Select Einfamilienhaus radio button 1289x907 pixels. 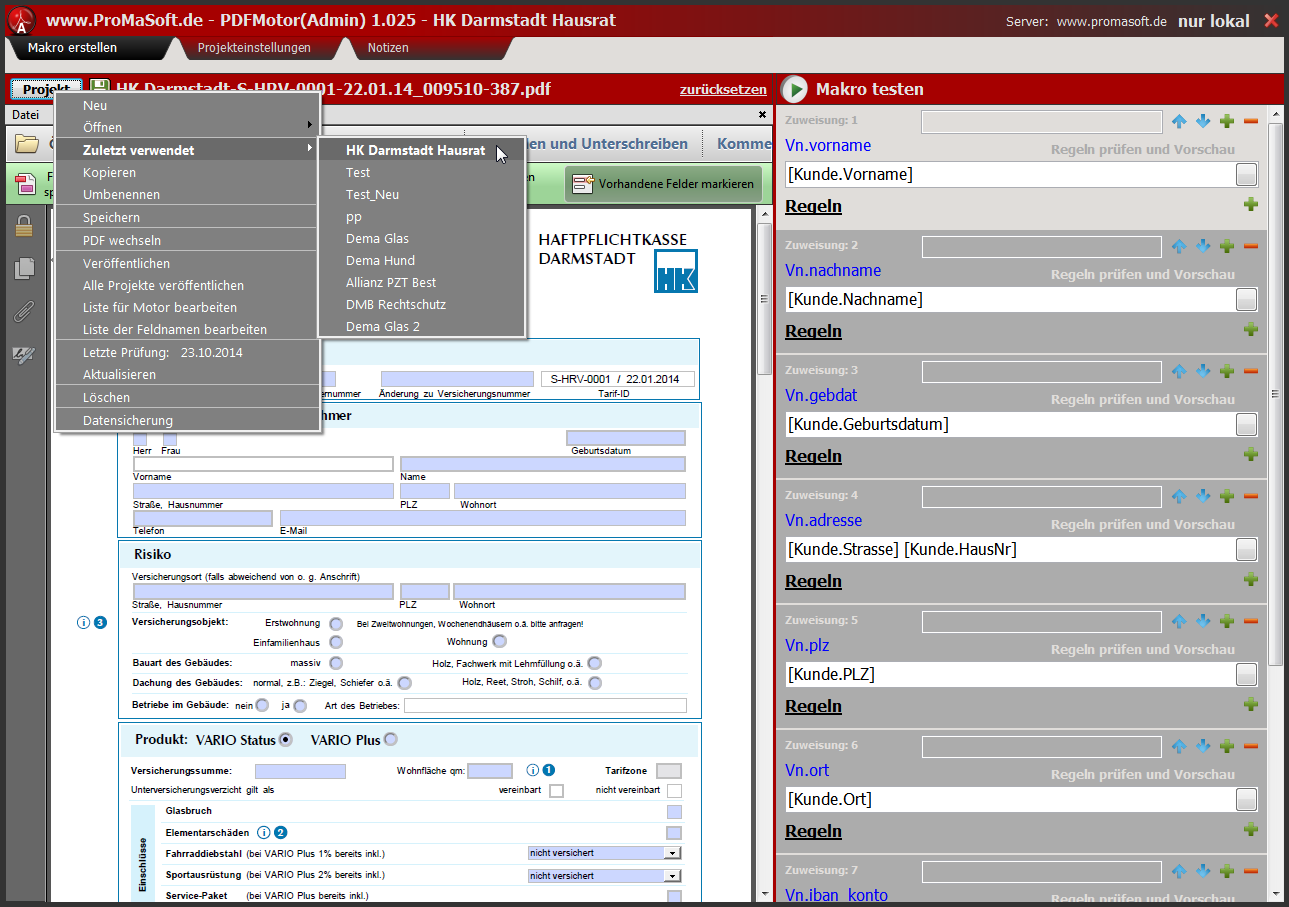click(336, 642)
